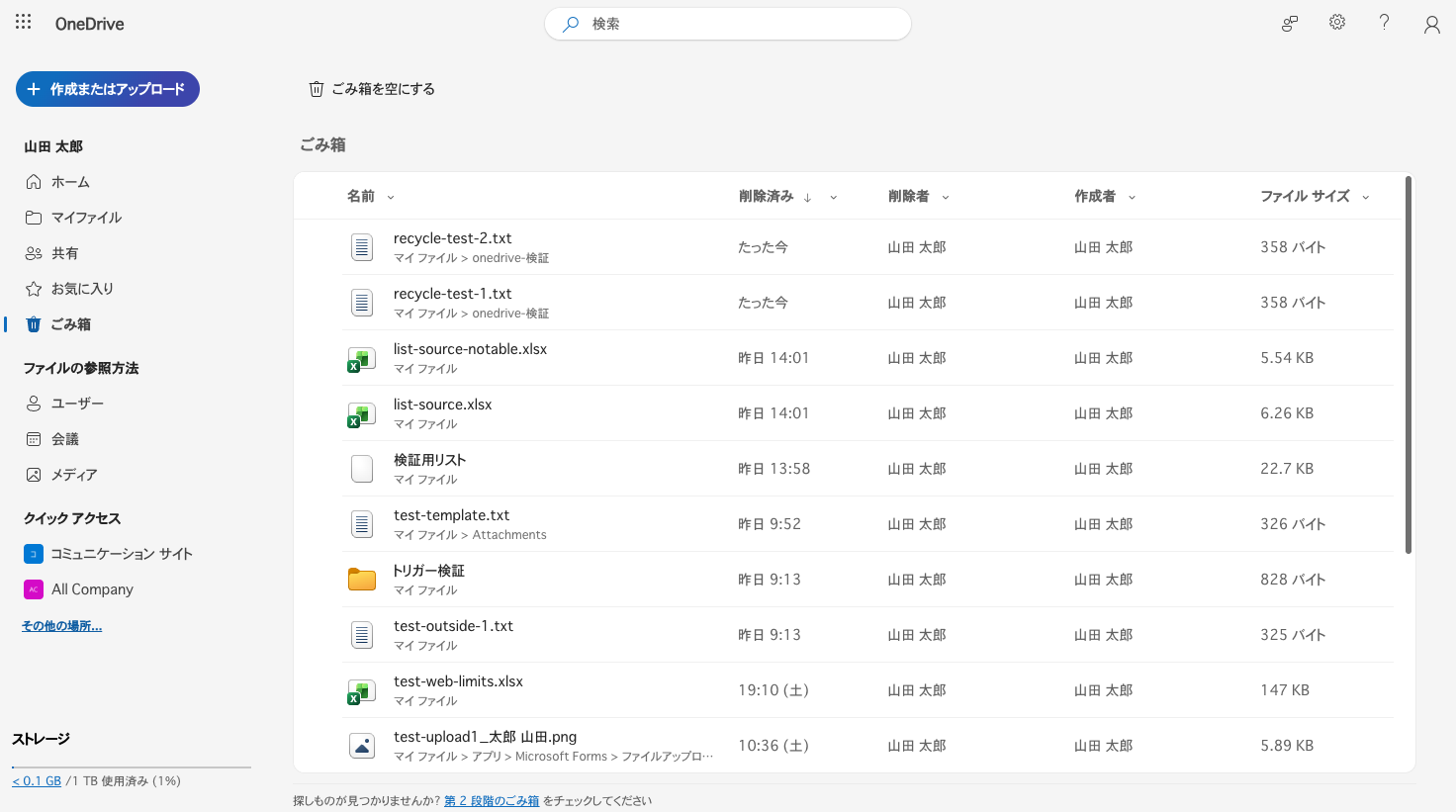The image size is (1456, 812).
Task: Click the メディア image icon
Action: [34, 475]
